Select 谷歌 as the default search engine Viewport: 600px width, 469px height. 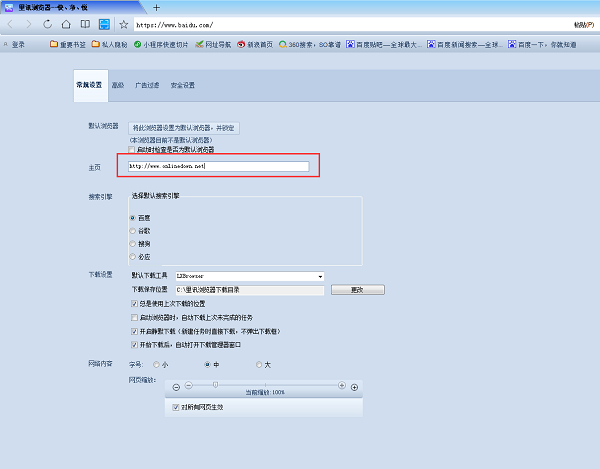(133, 230)
